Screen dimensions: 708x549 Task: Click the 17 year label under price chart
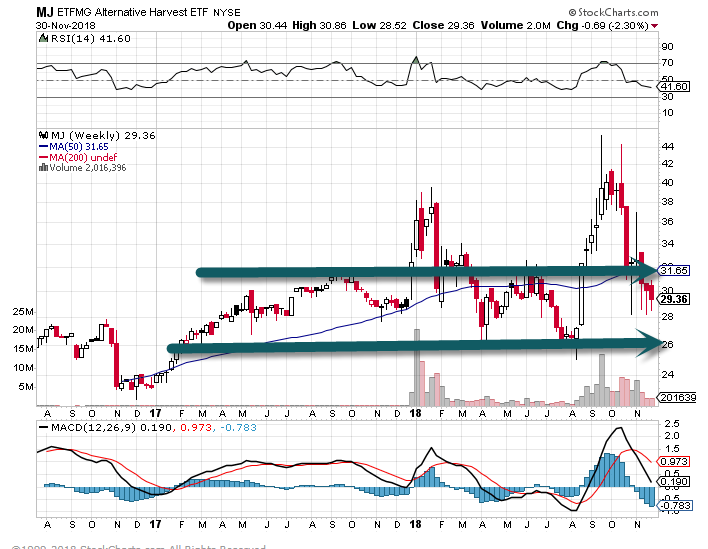tap(155, 413)
